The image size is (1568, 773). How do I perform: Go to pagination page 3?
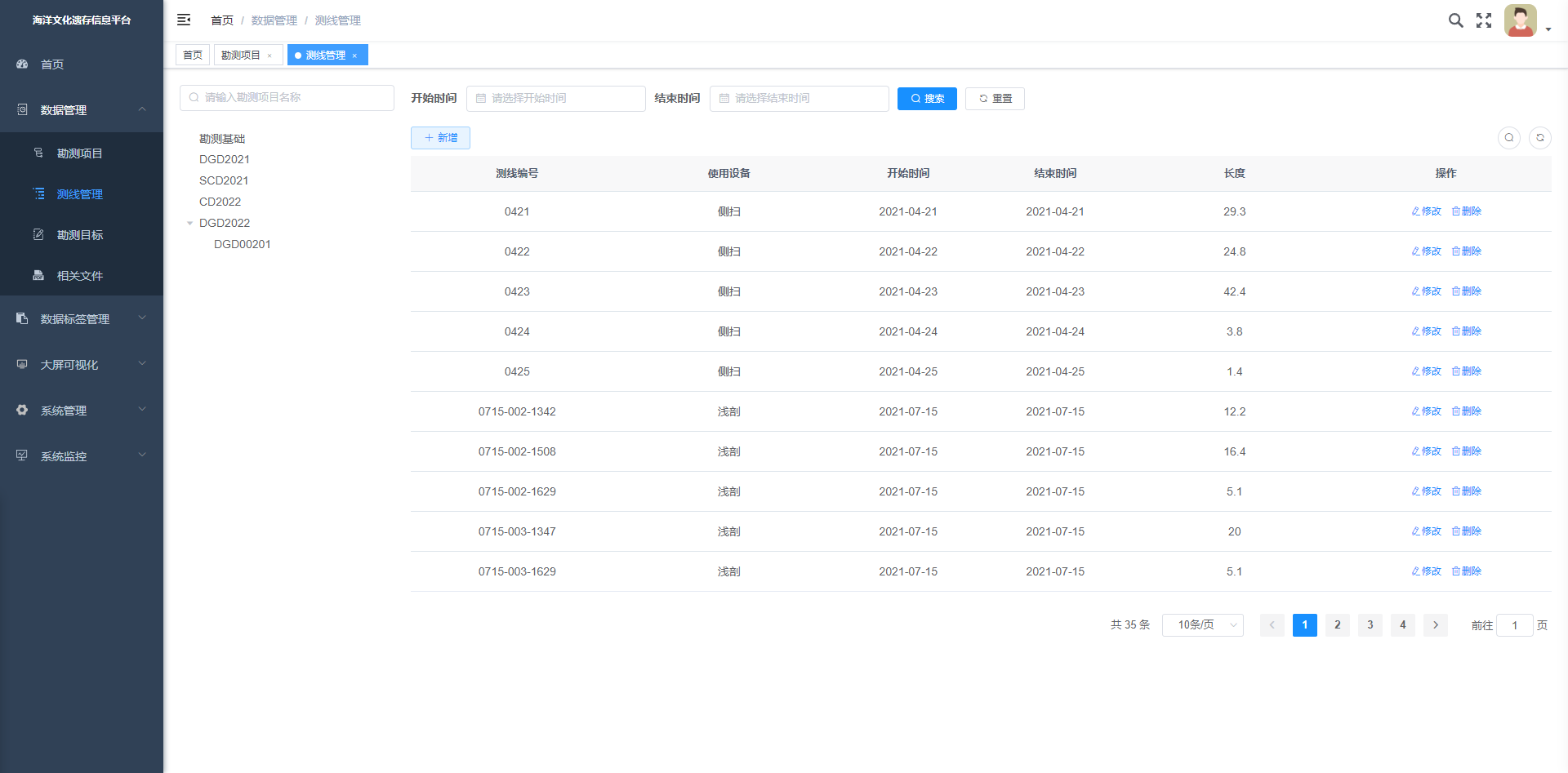coord(1370,625)
